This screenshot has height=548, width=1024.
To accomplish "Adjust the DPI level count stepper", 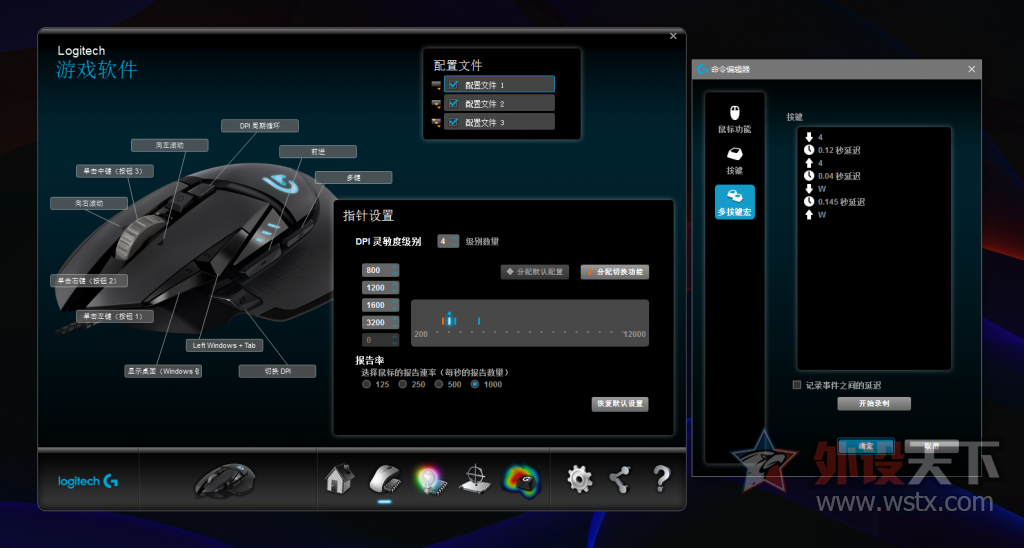I will click(455, 242).
